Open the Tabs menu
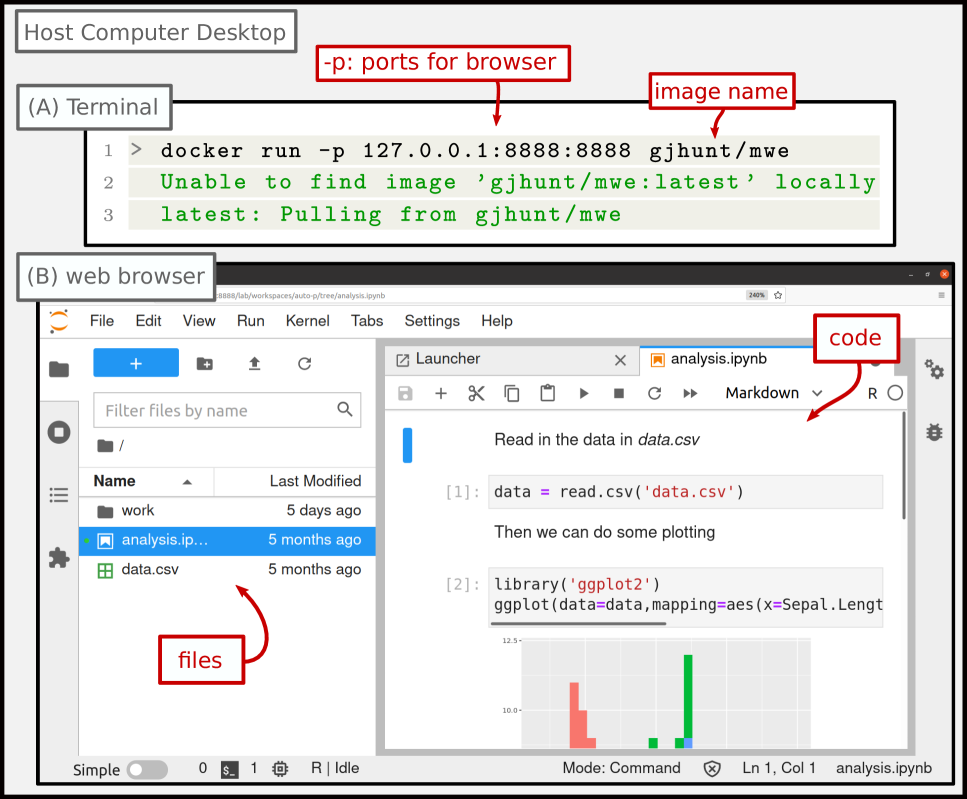The image size is (967, 799). point(367,321)
